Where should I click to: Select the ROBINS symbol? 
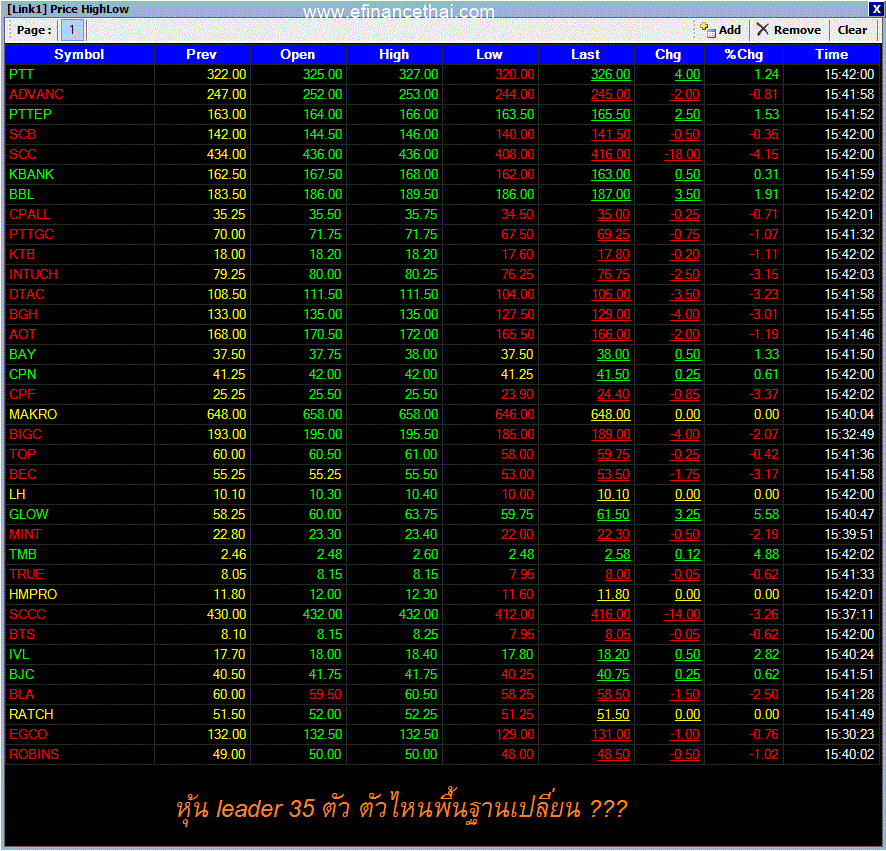[x=34, y=754]
